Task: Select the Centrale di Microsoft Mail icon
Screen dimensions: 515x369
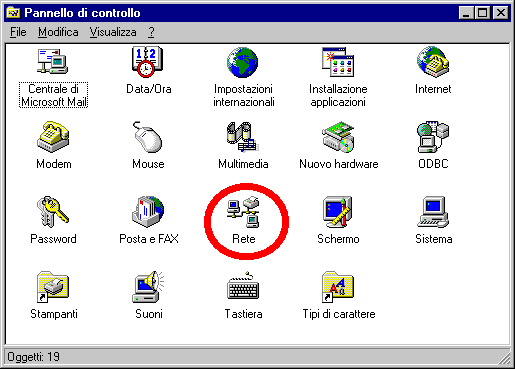Action: [x=53, y=61]
